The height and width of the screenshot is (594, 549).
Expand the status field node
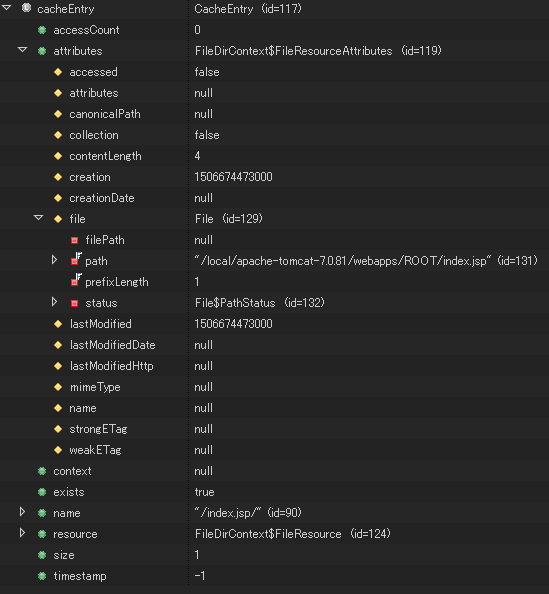[55, 302]
